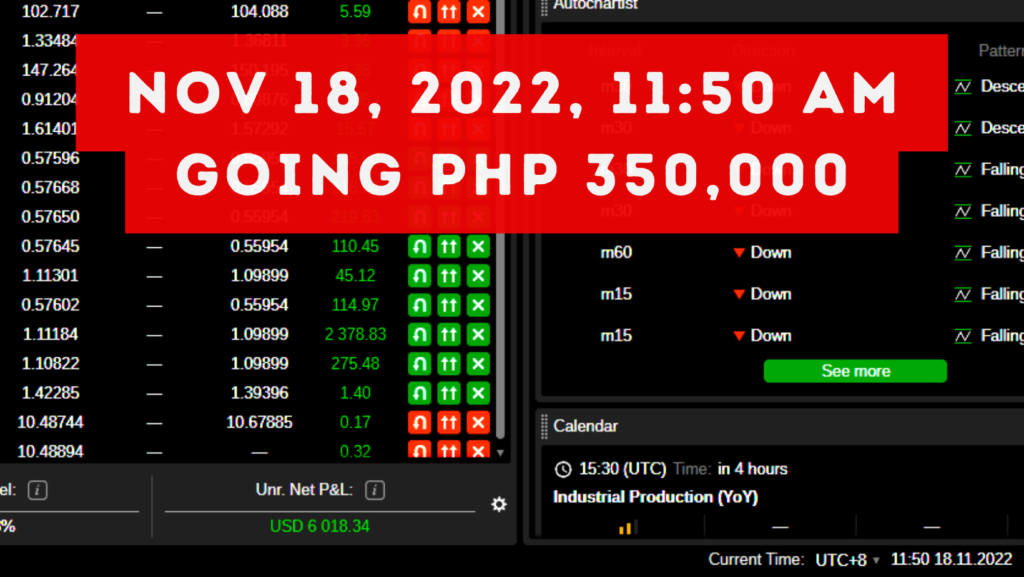Click the Down direction in the m60 row
Viewport: 1024px width, 577px height.
point(762,253)
